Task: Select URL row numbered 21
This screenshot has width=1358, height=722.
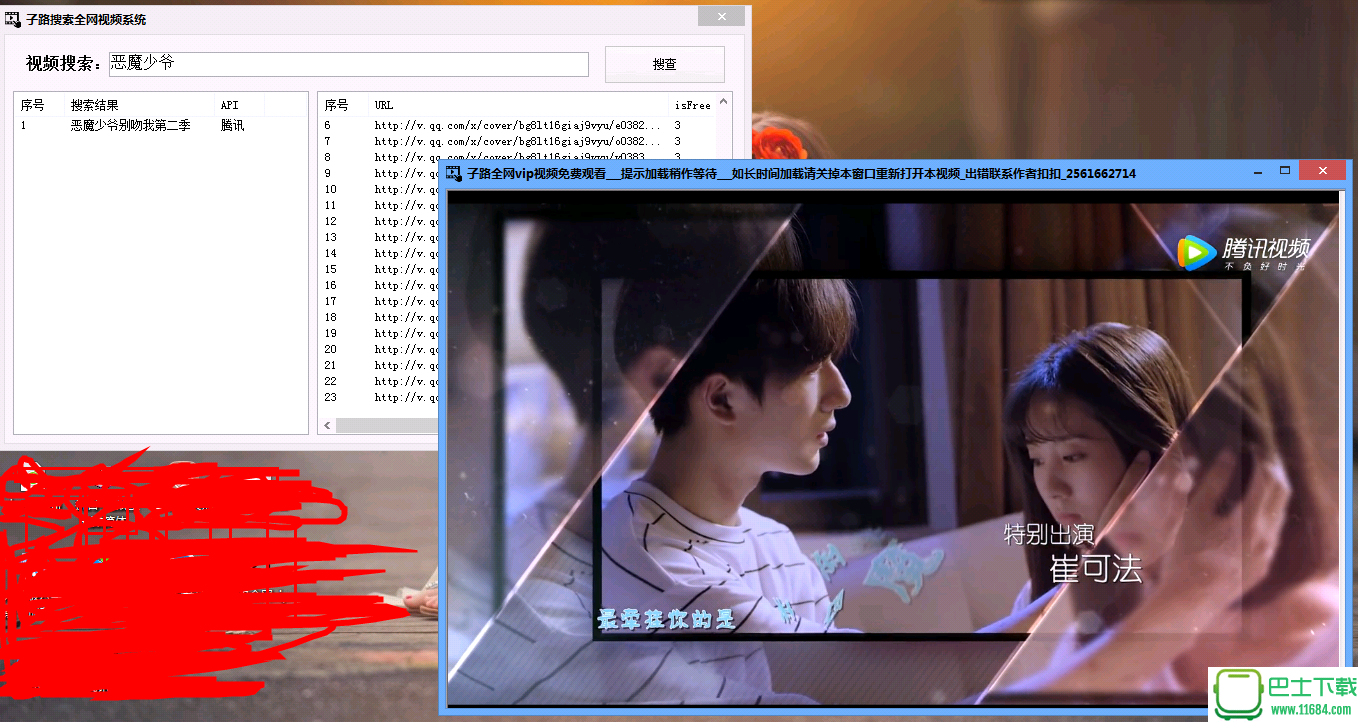Action: 379,365
